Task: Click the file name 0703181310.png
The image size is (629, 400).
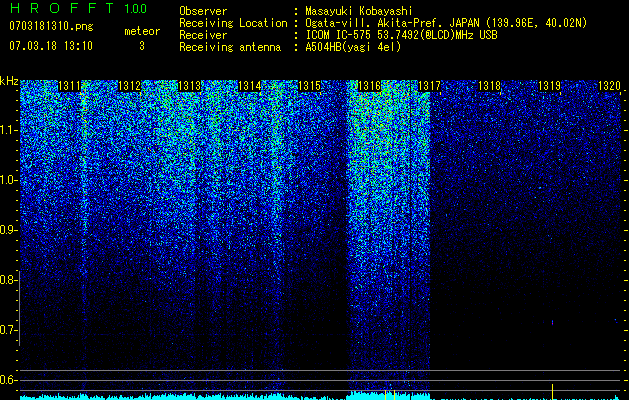Action: (x=51, y=26)
